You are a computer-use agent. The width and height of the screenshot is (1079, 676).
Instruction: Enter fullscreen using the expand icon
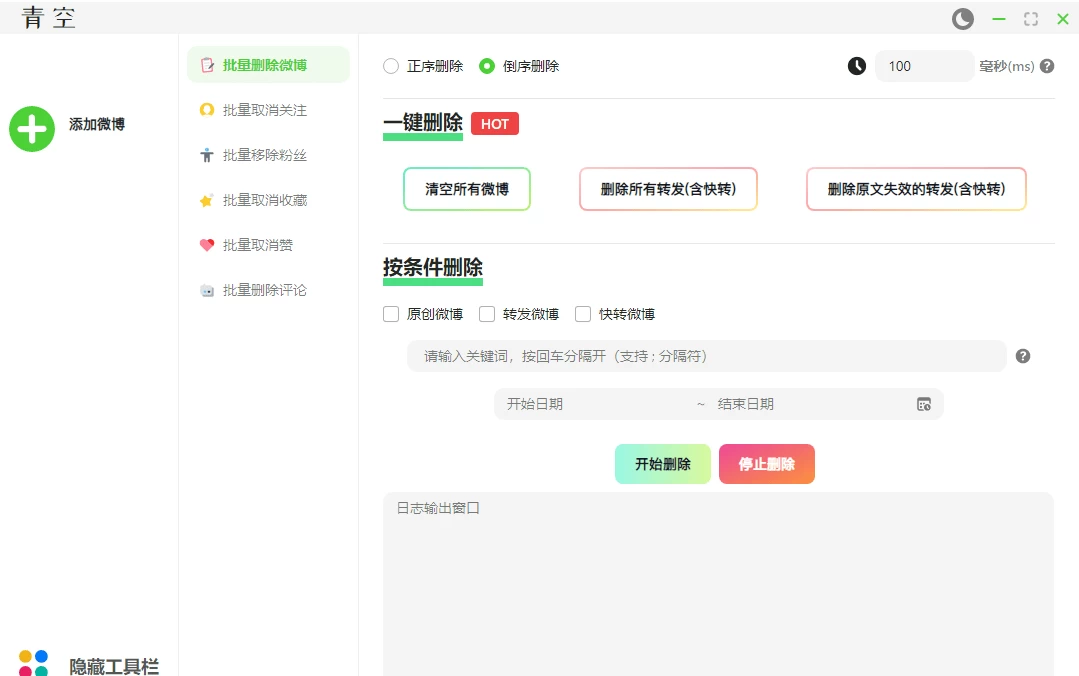(x=1031, y=19)
